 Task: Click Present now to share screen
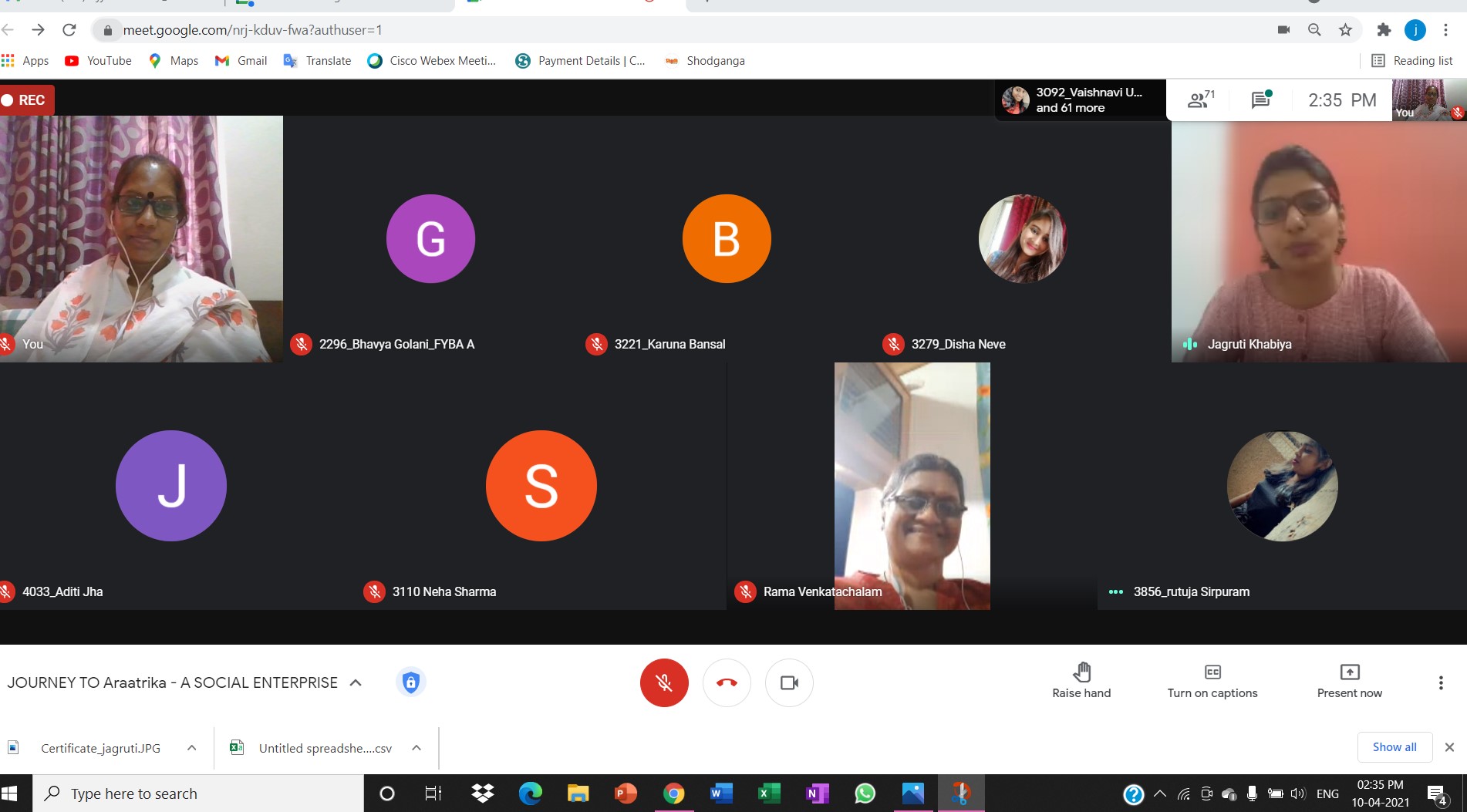[1349, 679]
